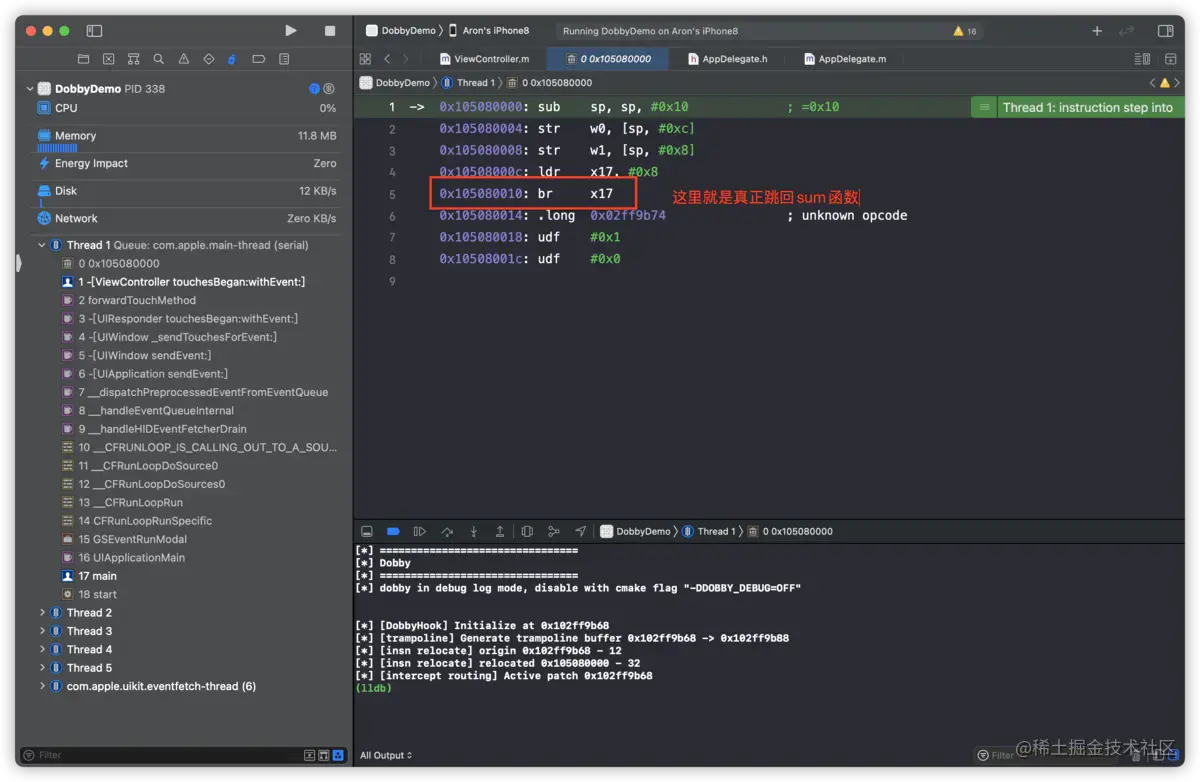Choose Aron's iPhone8 run destination
This screenshot has width=1200, height=782.
point(489,31)
